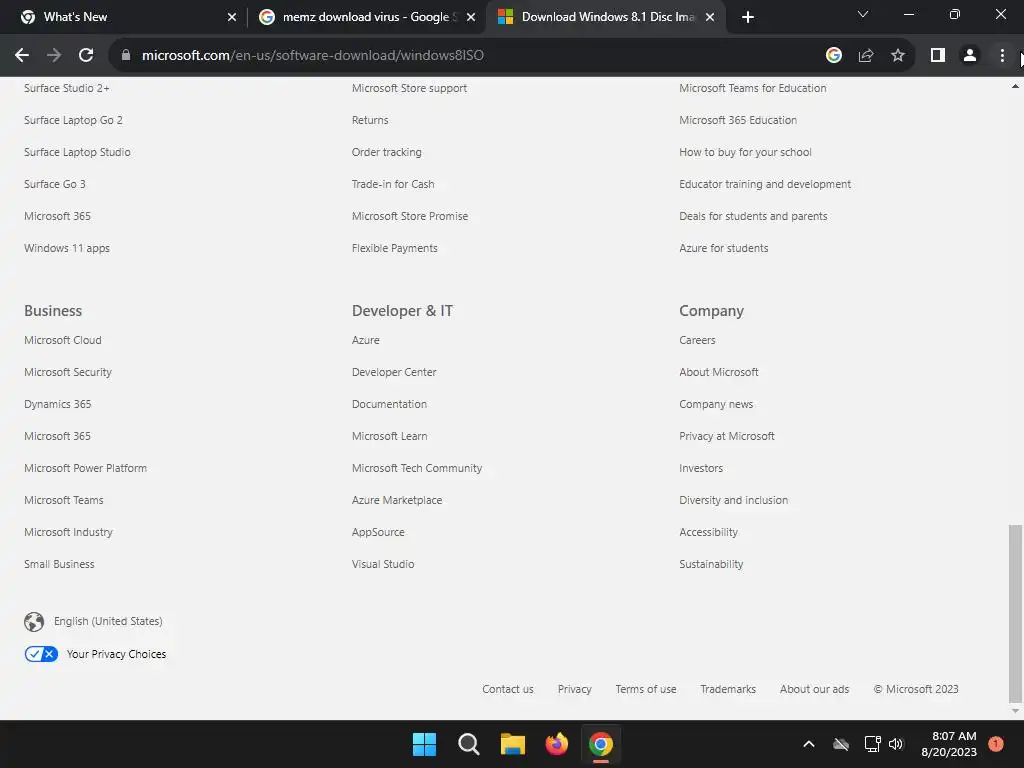Open the taskbar clock and date
Screen dimensions: 1024x768
pos(949,744)
